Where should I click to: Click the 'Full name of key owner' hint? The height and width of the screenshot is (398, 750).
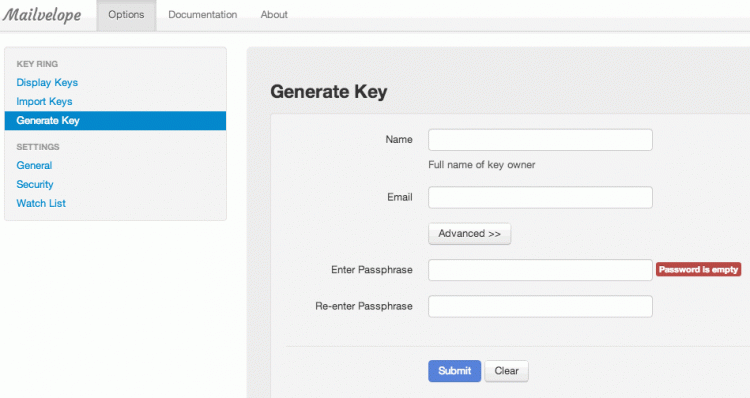pos(482,165)
